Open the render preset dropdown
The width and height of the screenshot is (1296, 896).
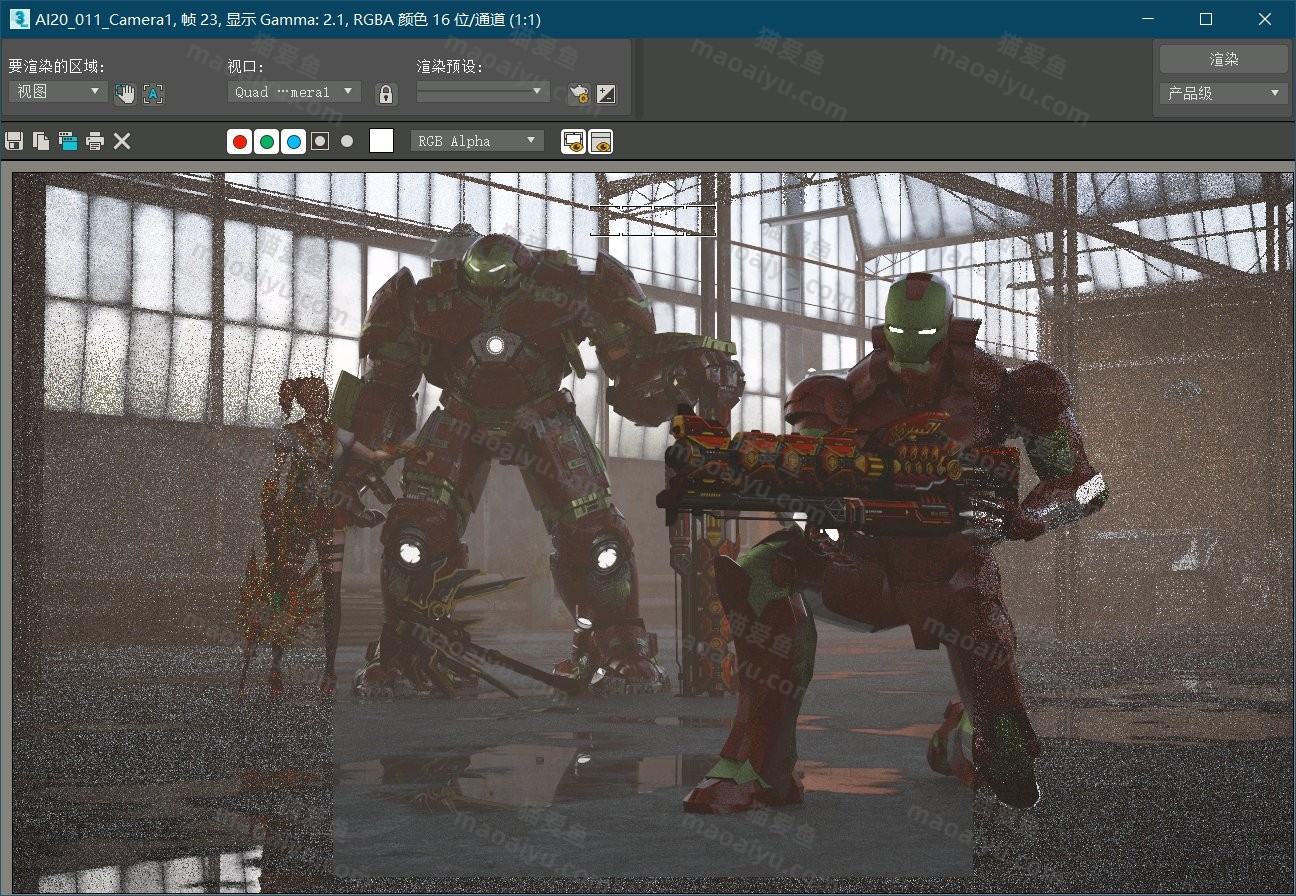[483, 91]
